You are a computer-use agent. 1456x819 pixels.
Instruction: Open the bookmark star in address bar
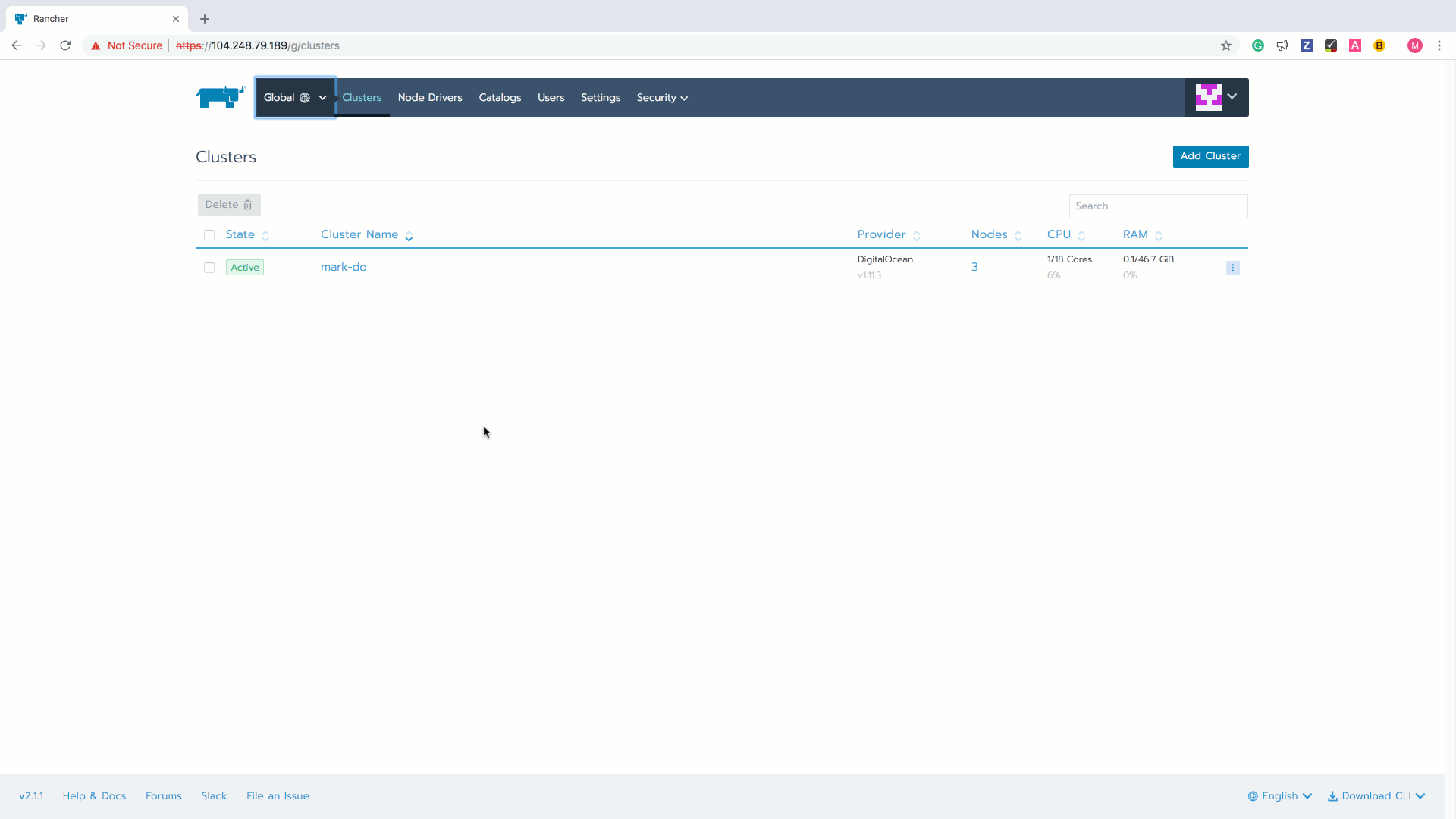coord(1226,45)
